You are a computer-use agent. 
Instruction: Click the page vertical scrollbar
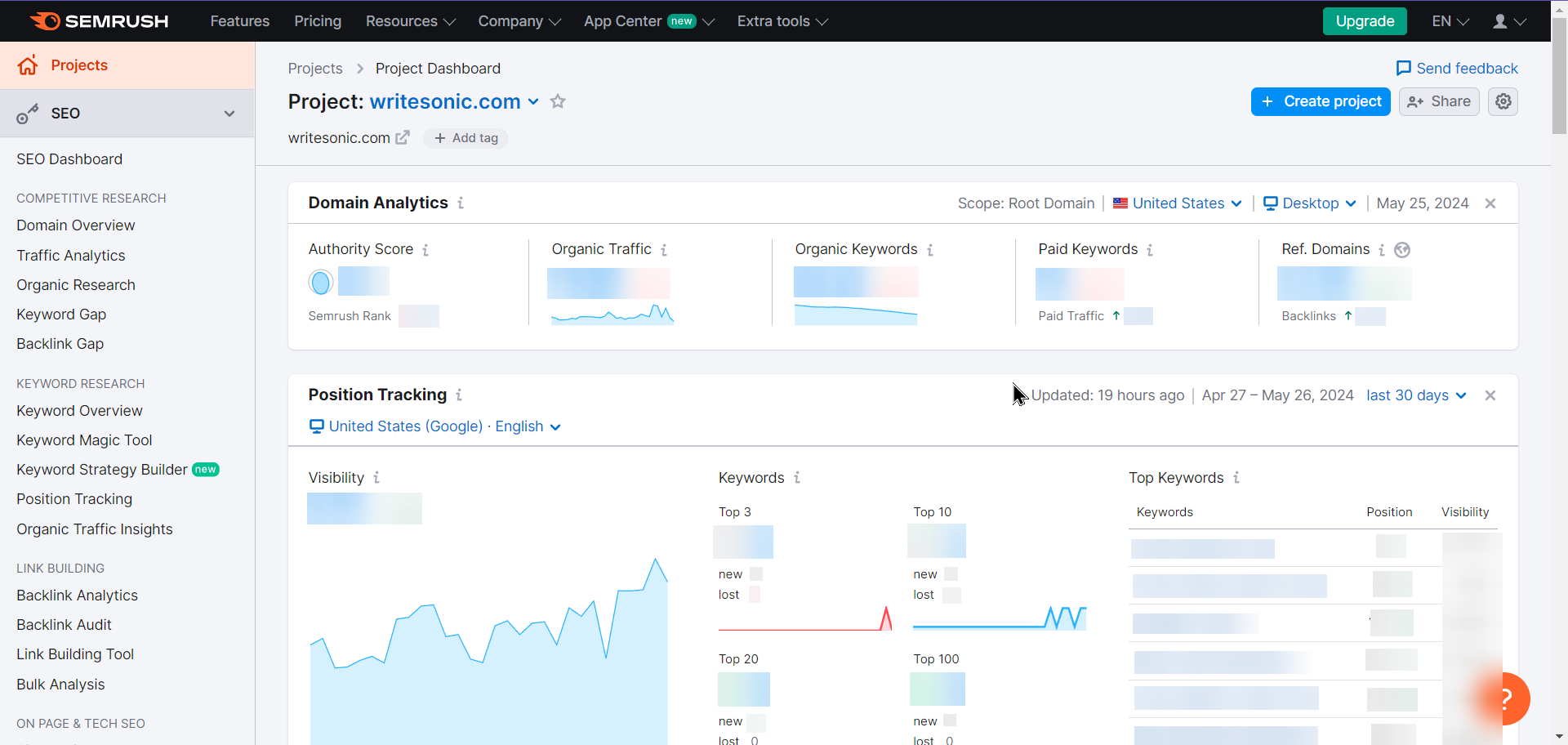[x=1559, y=327]
